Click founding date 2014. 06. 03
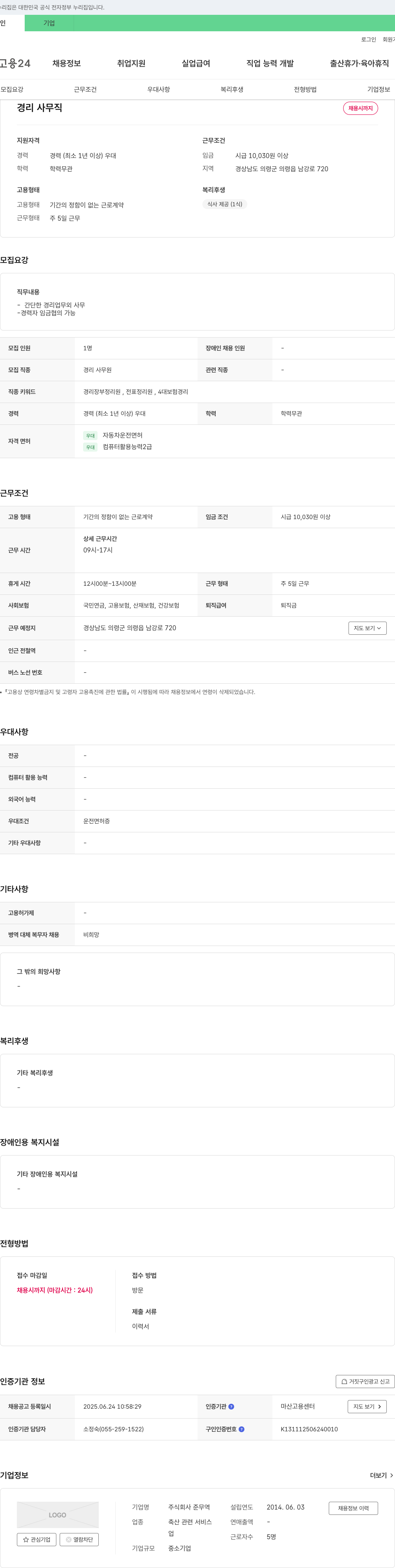 (286, 1507)
